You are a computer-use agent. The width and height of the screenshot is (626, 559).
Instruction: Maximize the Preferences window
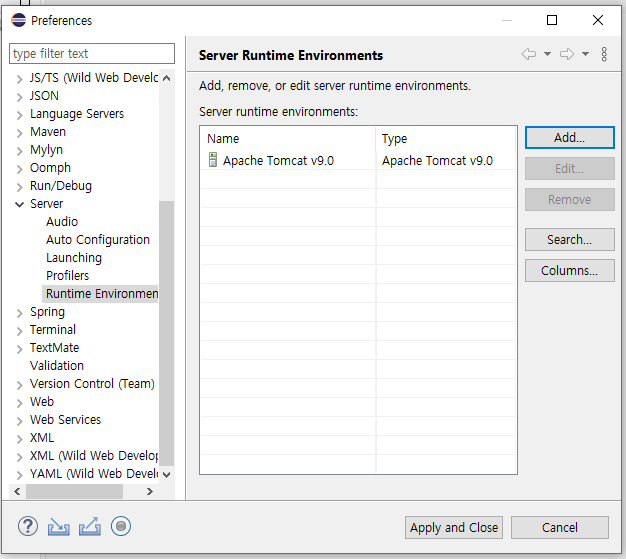[x=552, y=20]
